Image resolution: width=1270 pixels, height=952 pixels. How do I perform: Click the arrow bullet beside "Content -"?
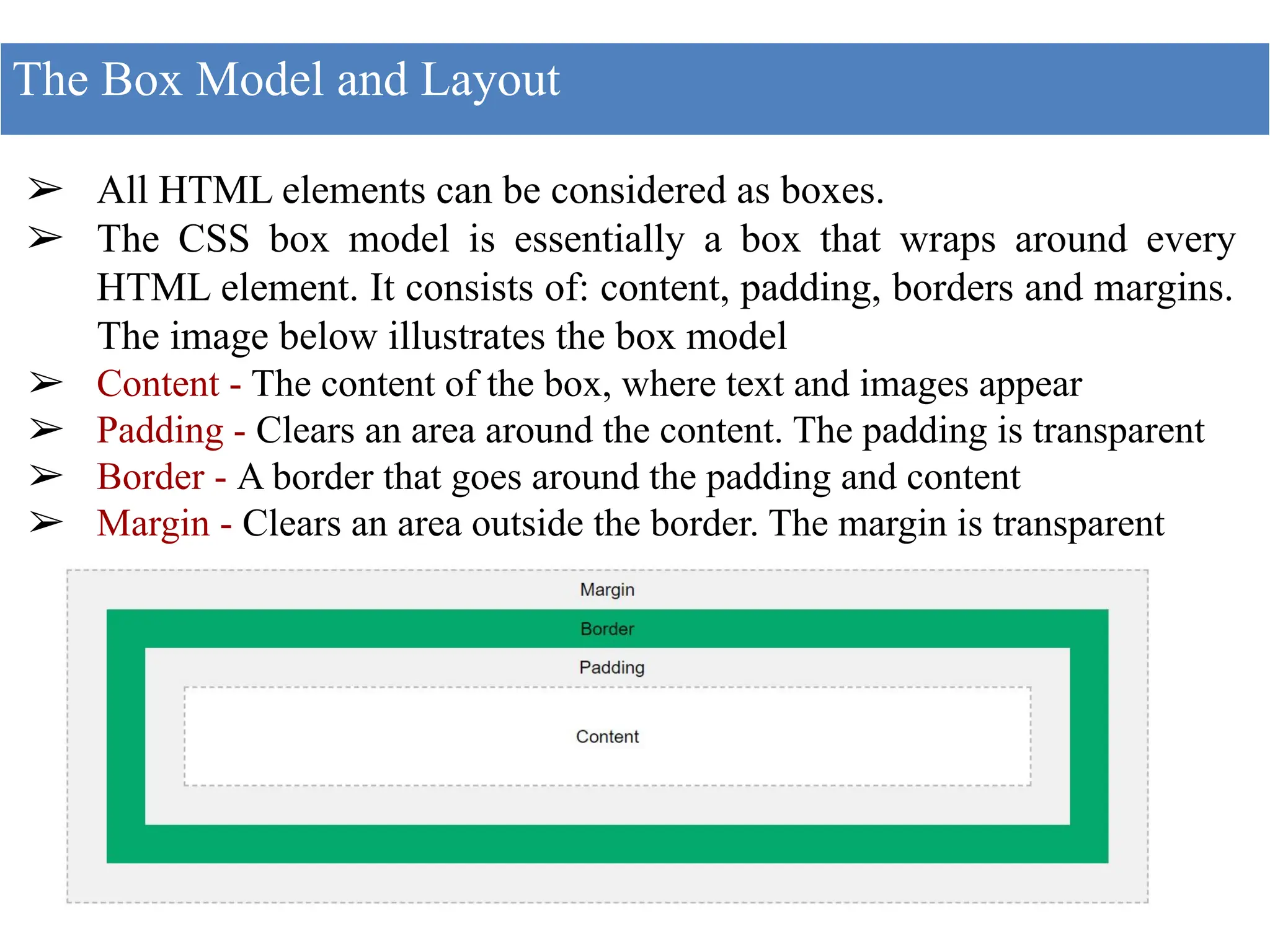46,383
